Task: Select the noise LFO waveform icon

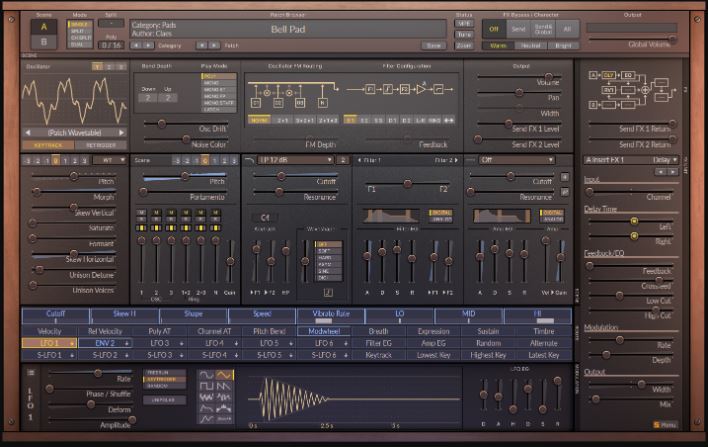Action: 206,397
